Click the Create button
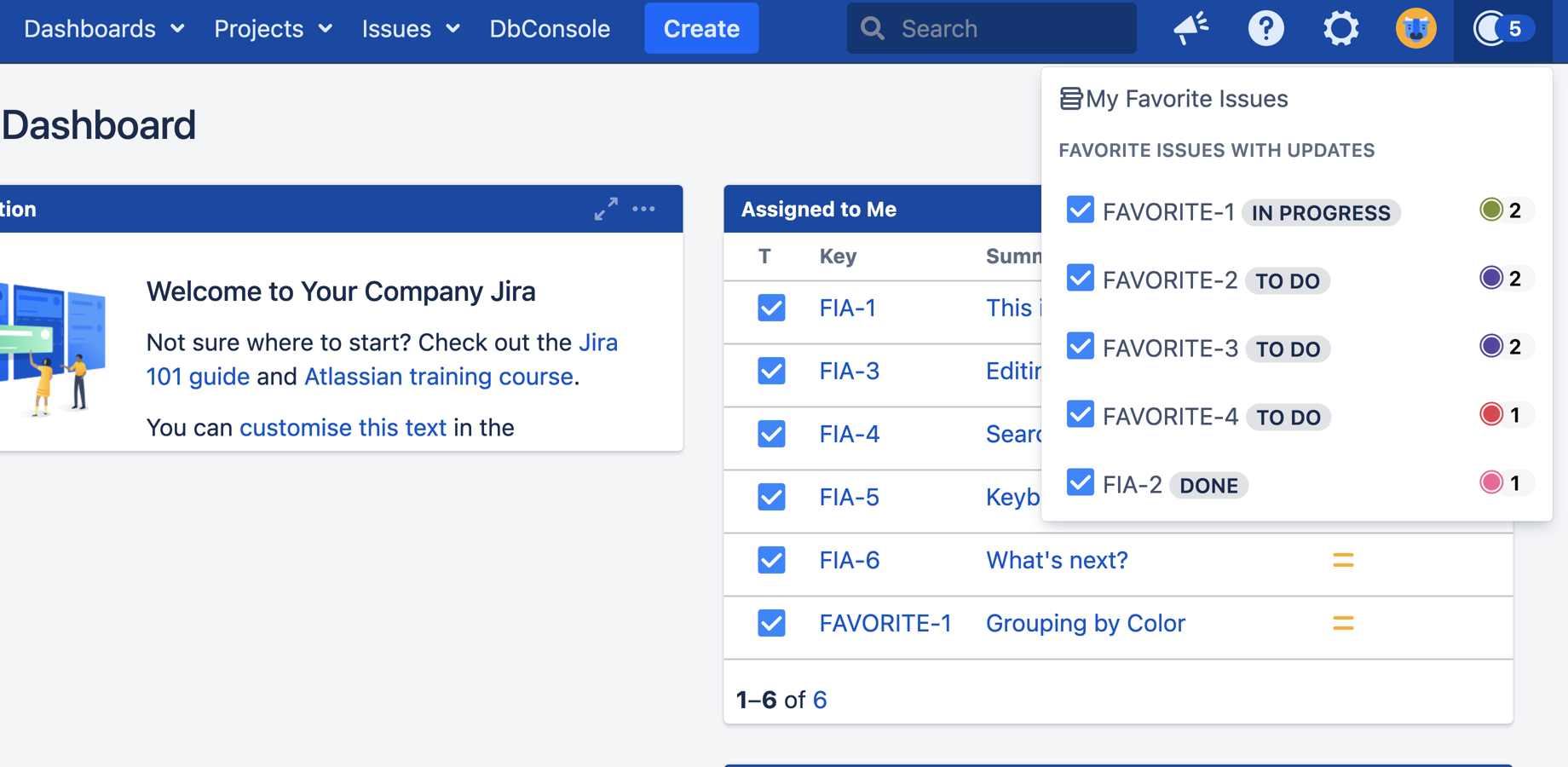 click(701, 28)
